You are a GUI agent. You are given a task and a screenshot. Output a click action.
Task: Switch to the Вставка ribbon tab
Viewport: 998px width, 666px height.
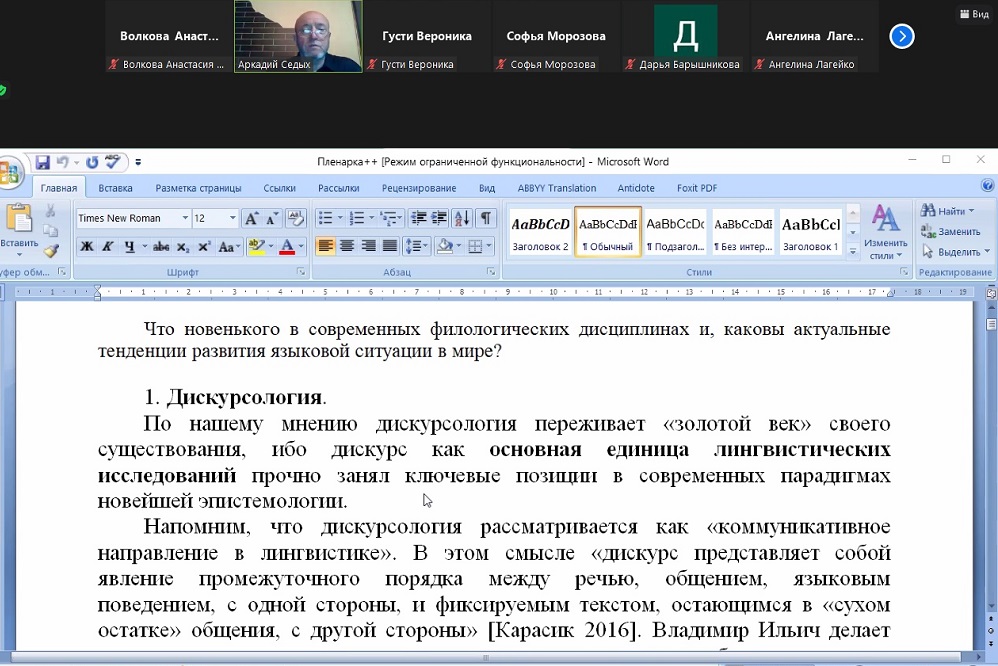115,188
